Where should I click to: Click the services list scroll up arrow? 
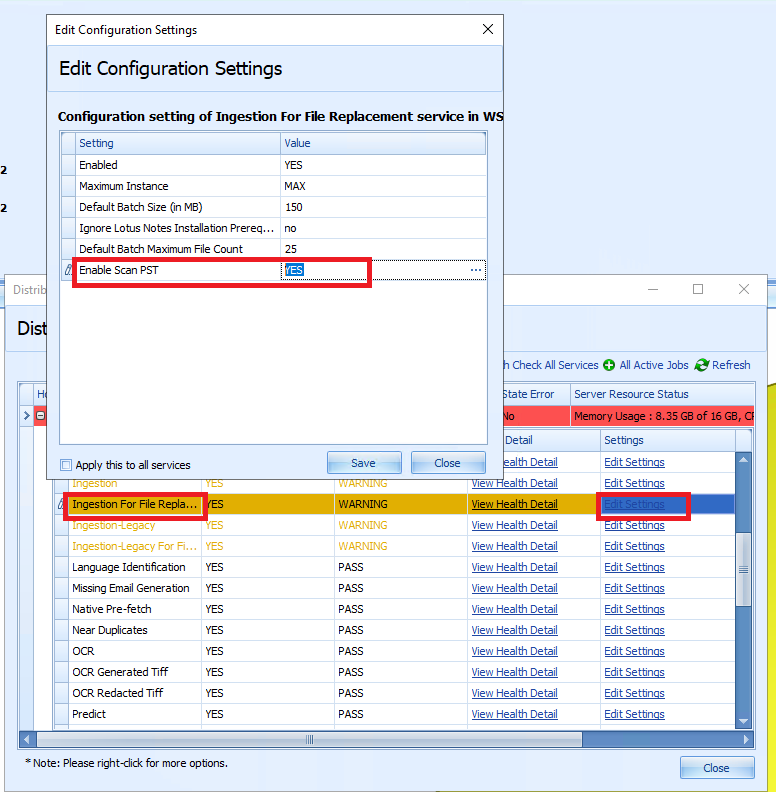(743, 460)
